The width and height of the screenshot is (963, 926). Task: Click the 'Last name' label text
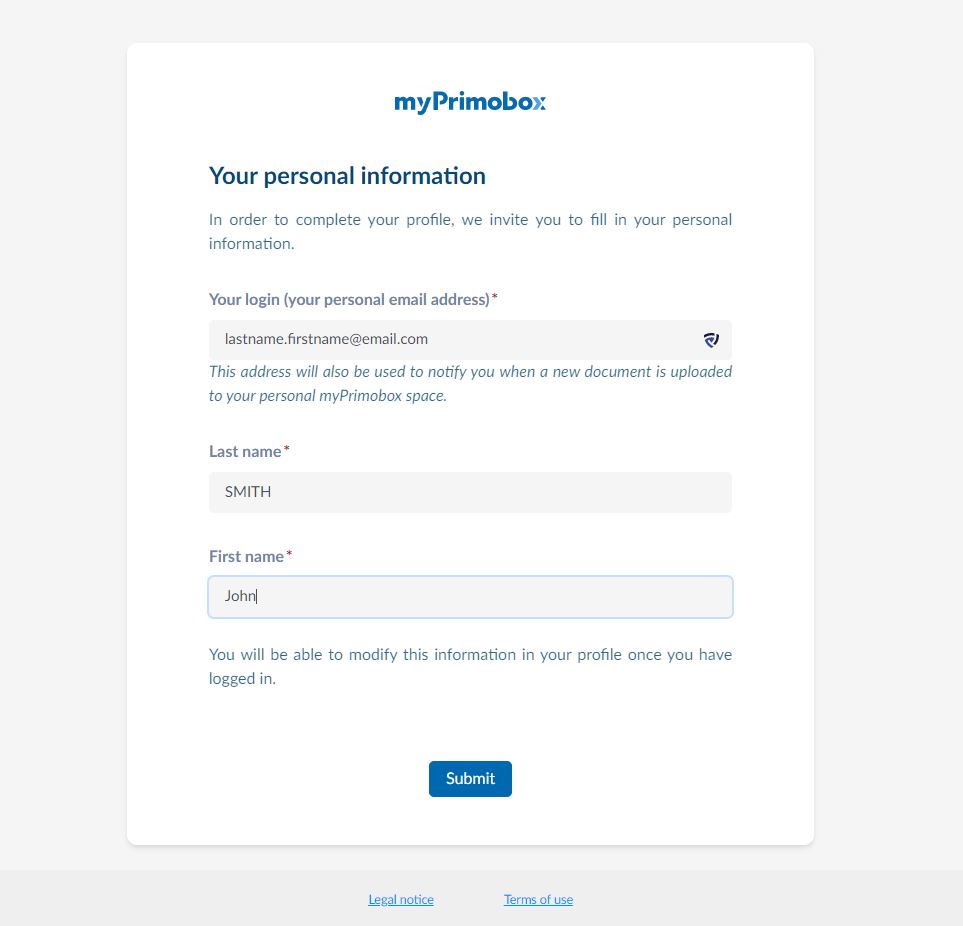pos(245,451)
